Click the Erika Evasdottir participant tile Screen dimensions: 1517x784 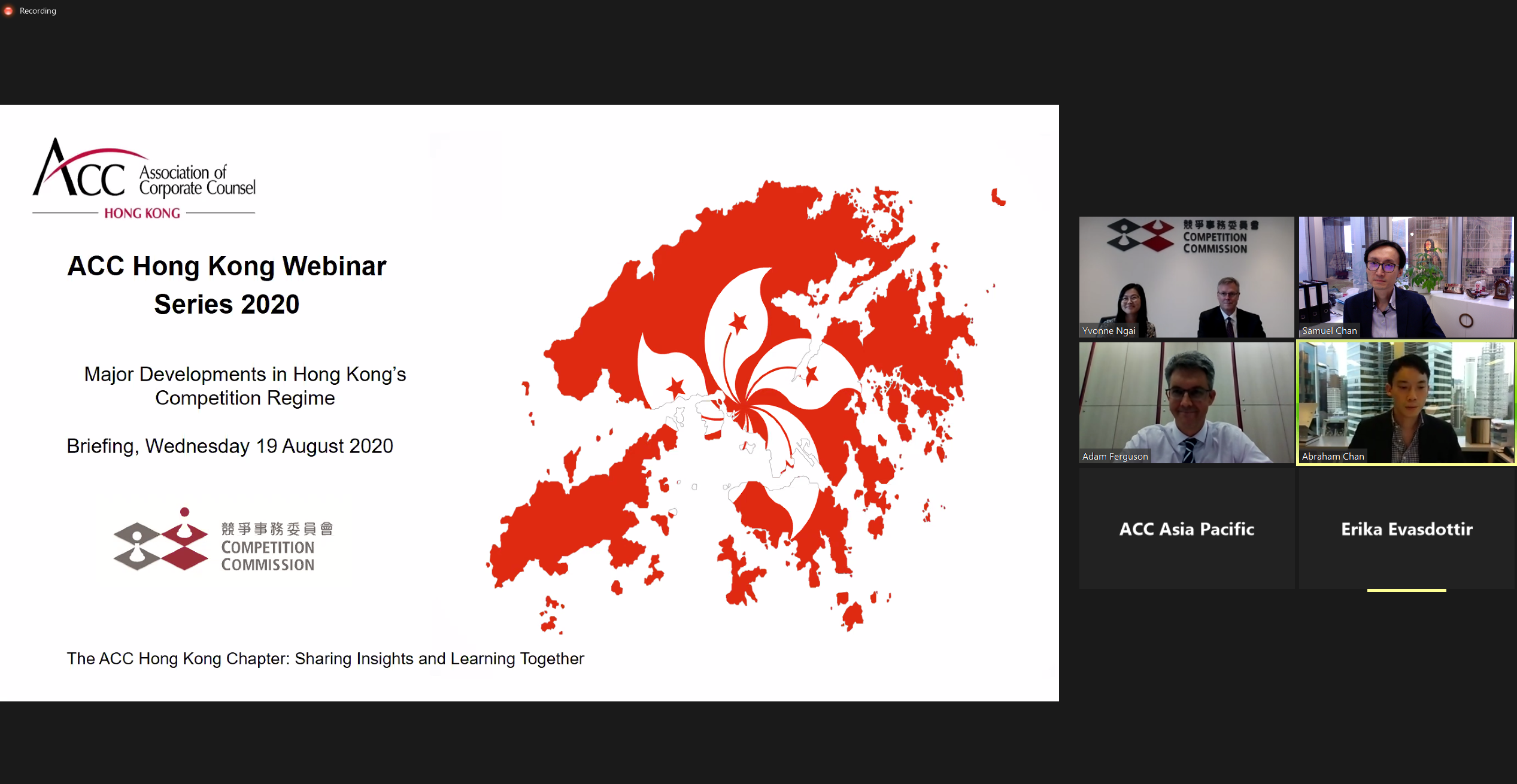tap(1406, 528)
